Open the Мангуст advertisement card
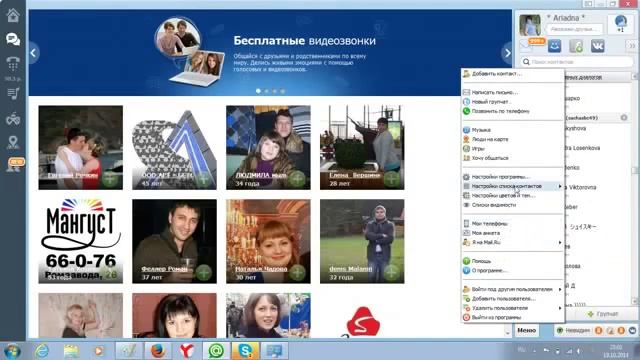This screenshot has height=360, width=640. pyautogui.click(x=80, y=241)
